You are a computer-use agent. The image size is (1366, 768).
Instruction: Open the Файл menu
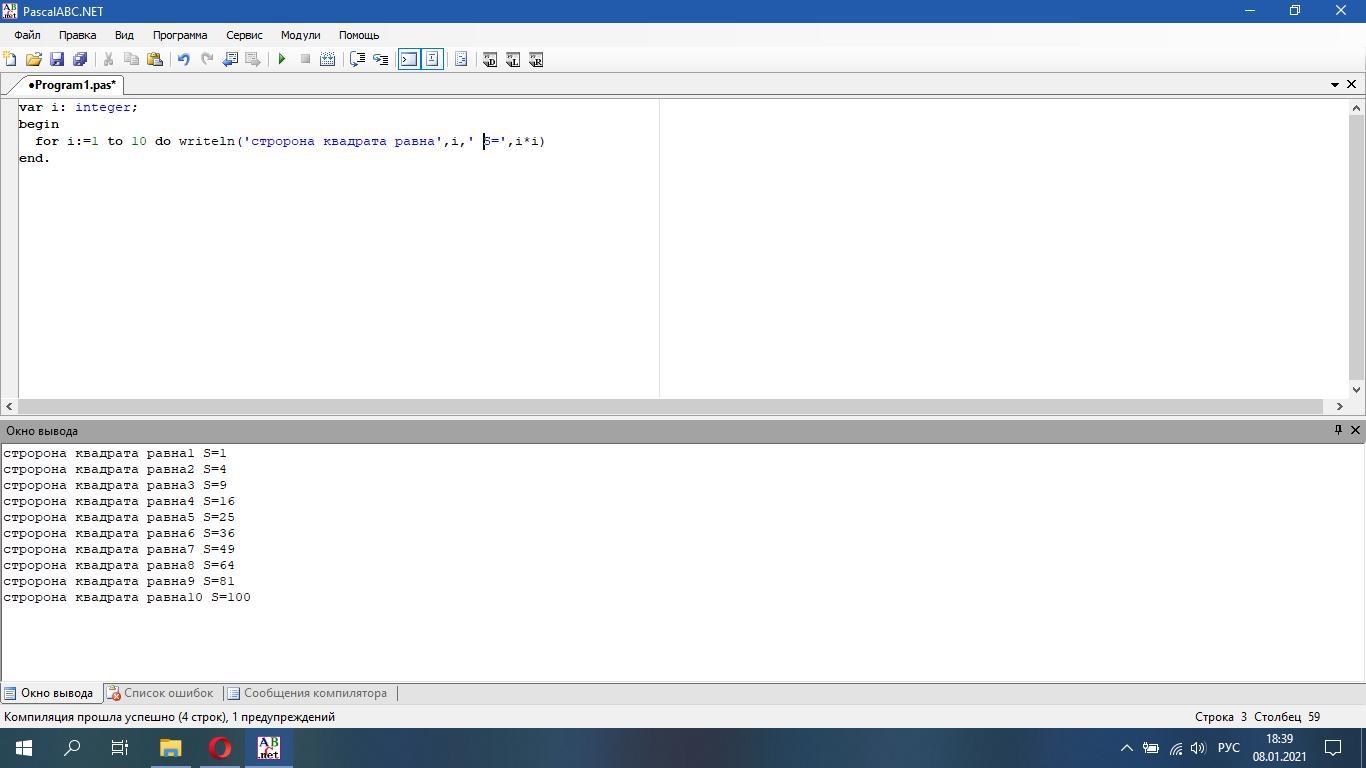pyautogui.click(x=27, y=35)
